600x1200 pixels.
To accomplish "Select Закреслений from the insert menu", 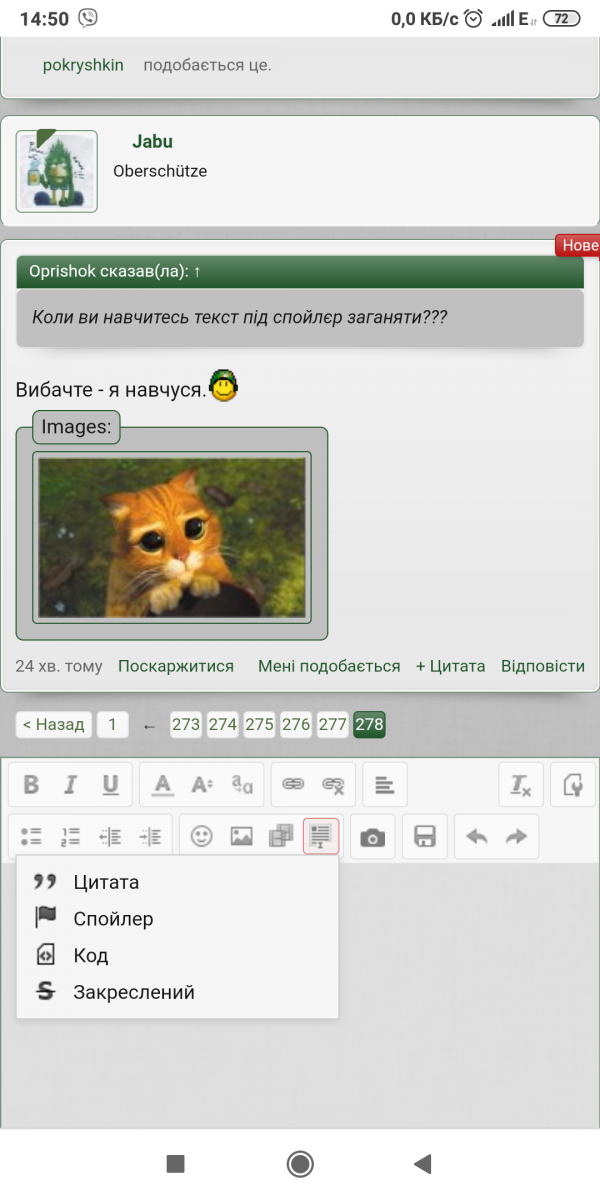I will [x=177, y=992].
